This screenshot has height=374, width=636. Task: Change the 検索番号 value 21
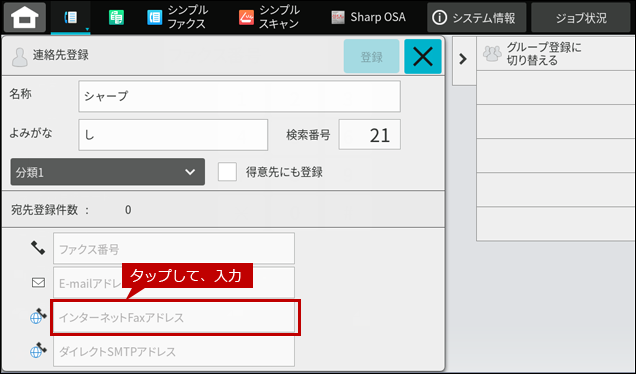(370, 135)
